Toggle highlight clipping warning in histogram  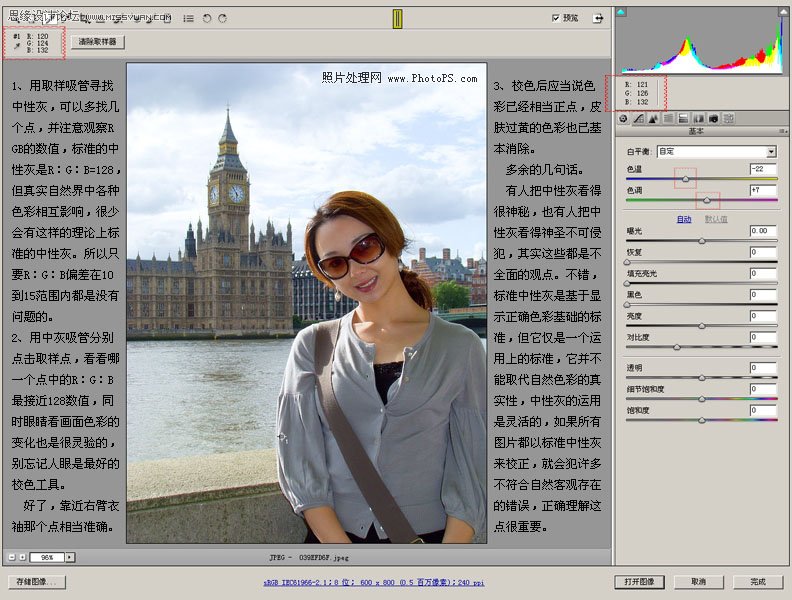click(784, 12)
